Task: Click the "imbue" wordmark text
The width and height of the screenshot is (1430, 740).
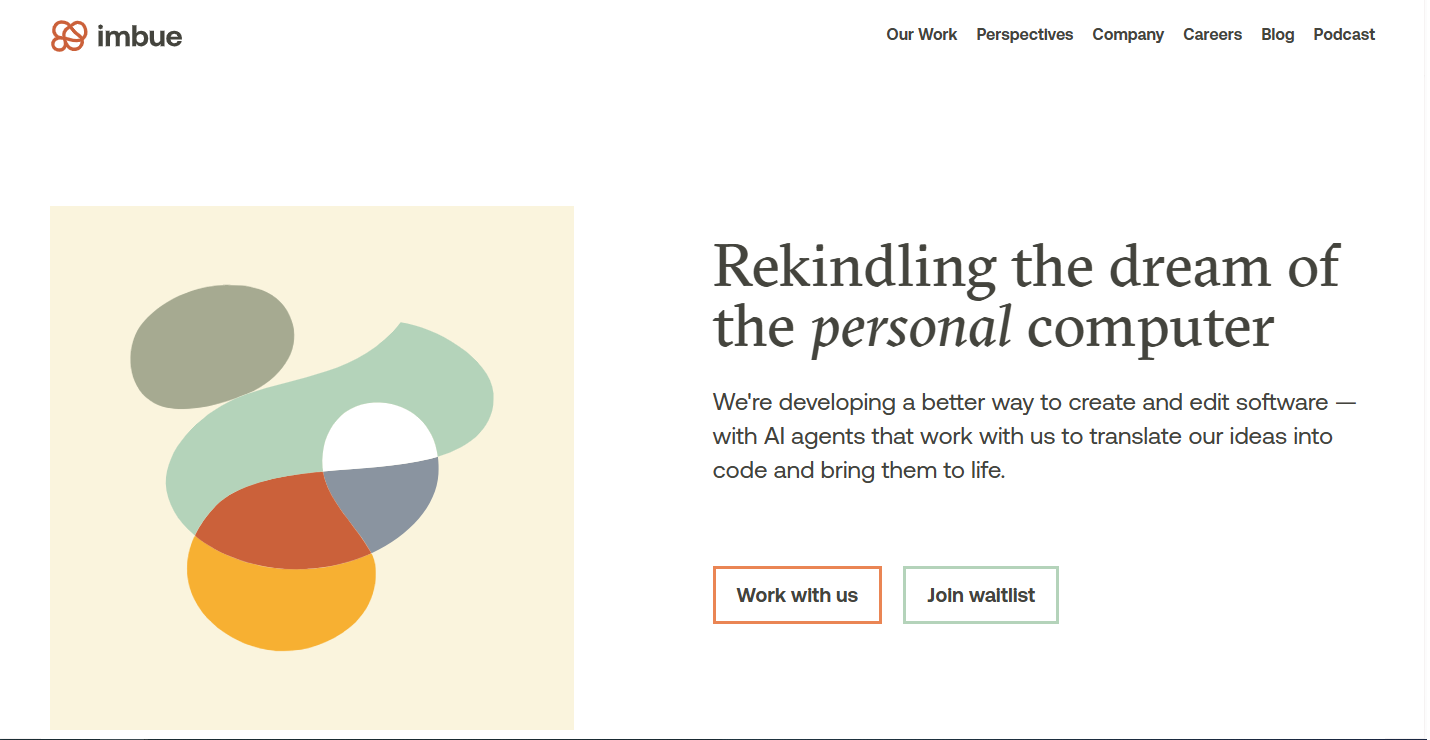Action: click(x=140, y=37)
